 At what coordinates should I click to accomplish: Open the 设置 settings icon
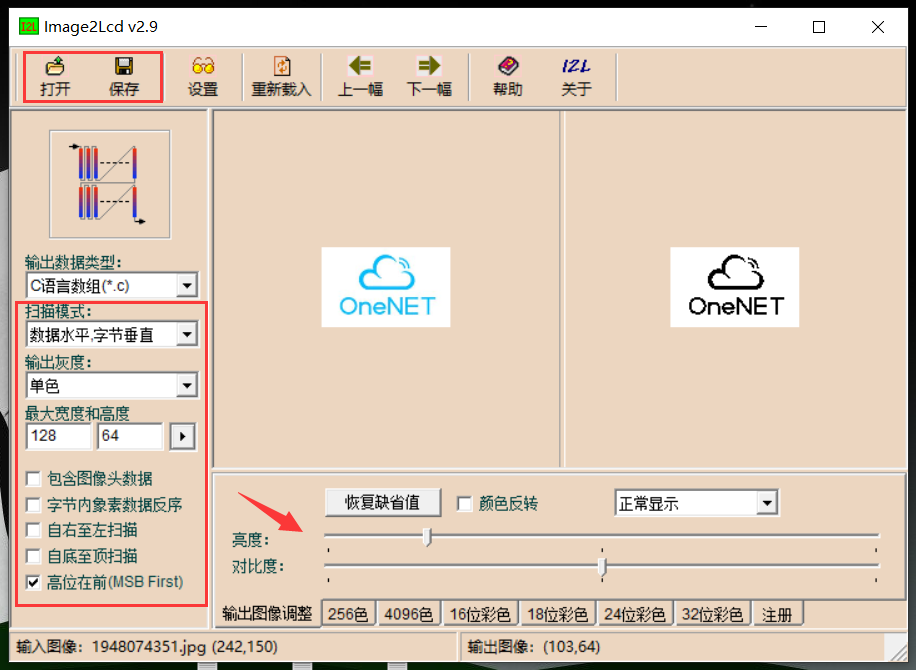tap(203, 75)
